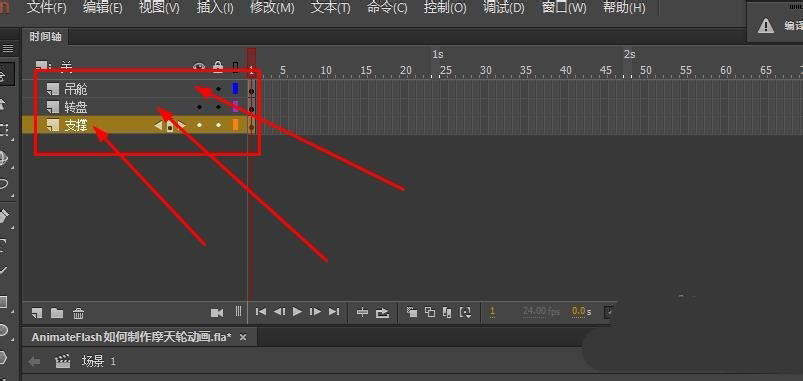Open the timeline panel options menu icon

click(8, 49)
